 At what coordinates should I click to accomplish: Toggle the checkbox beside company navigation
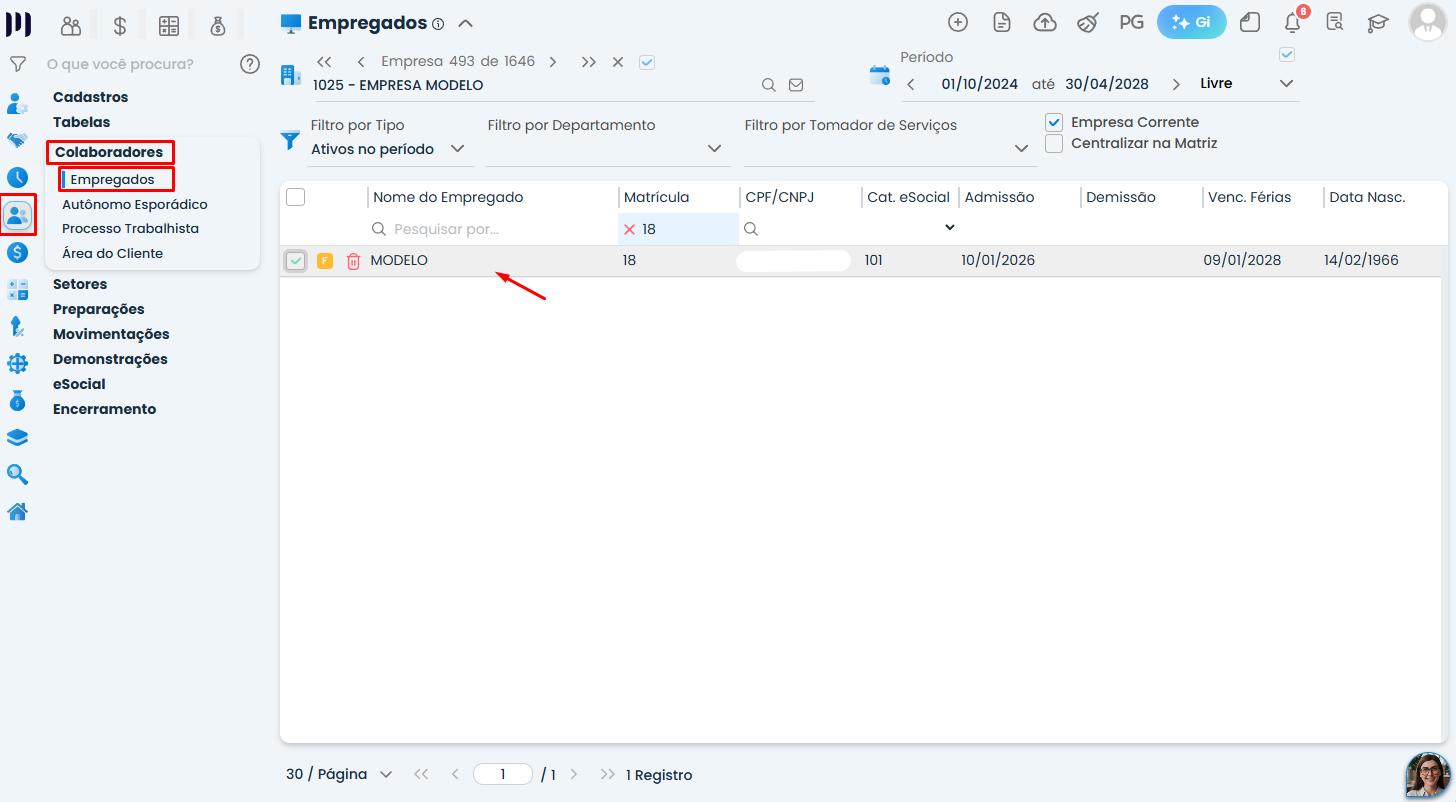(646, 61)
